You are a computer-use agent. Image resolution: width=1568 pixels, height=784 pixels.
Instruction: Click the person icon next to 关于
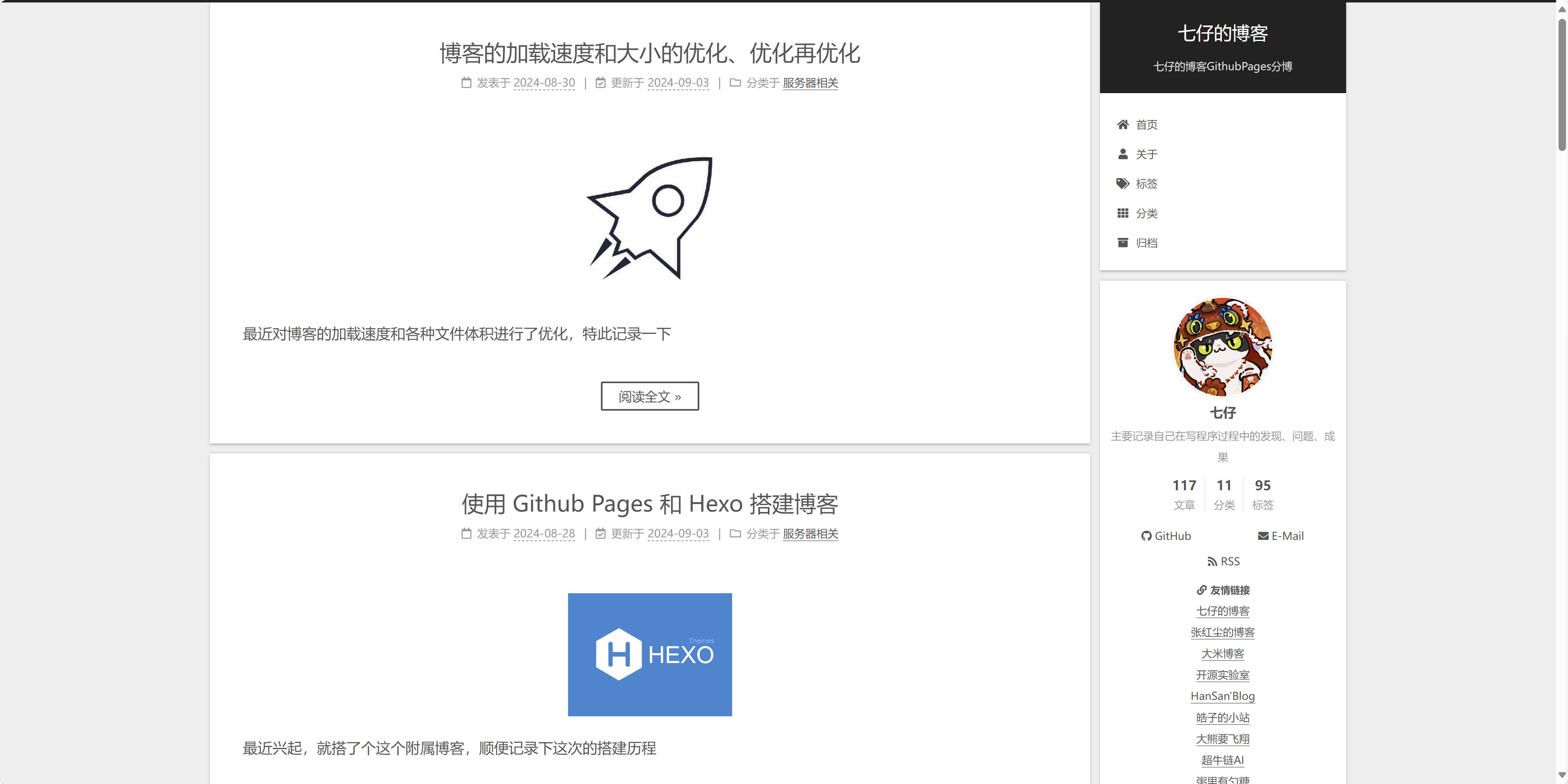click(1123, 154)
